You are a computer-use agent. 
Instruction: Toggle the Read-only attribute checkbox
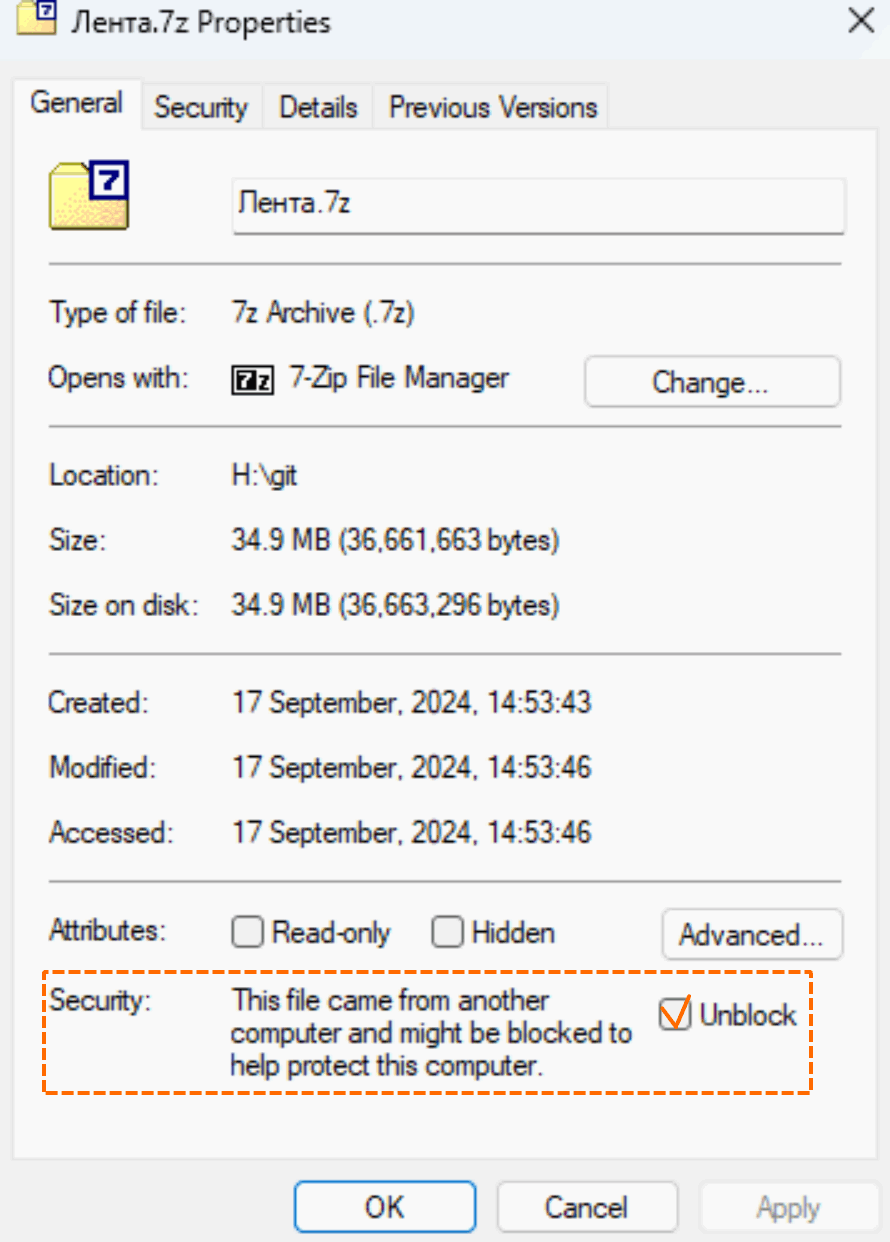pos(247,933)
